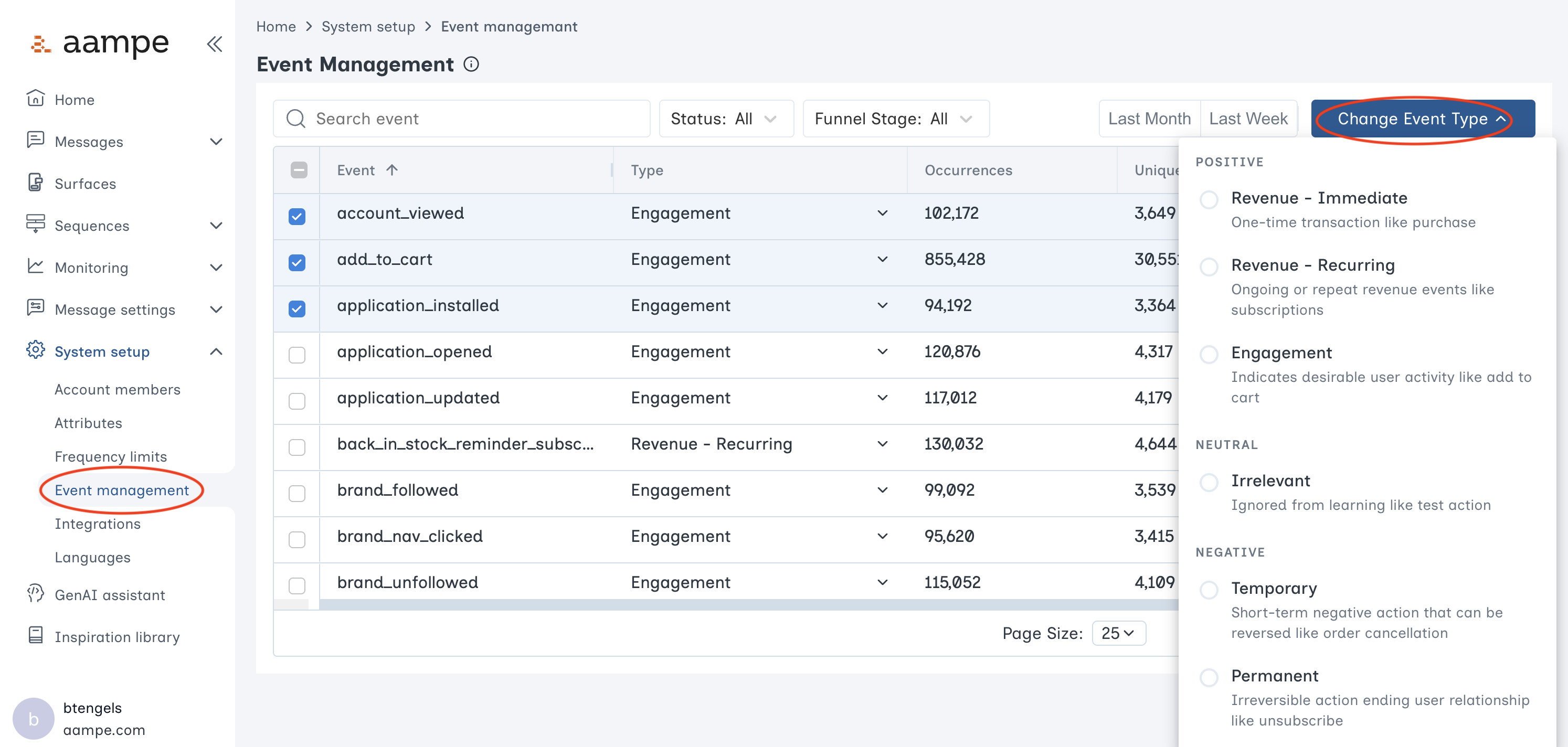Click System setup in the breadcrumb

368,27
